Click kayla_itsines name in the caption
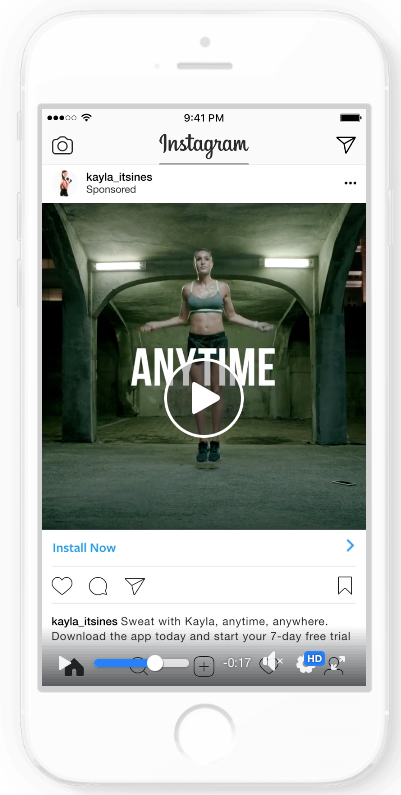This screenshot has width=401, height=795. 85,621
